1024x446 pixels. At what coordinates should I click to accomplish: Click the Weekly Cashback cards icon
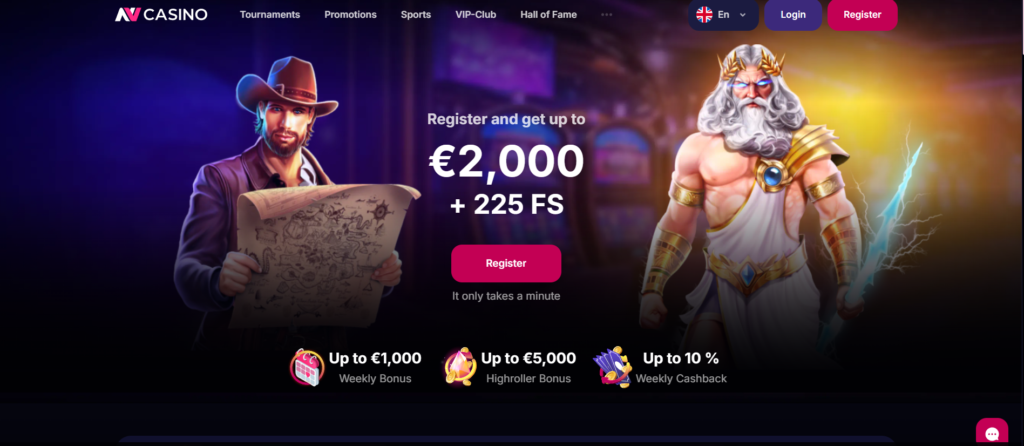pos(613,367)
